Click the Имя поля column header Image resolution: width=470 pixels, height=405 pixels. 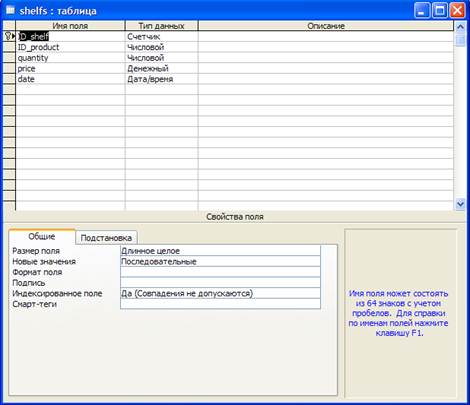(70, 26)
